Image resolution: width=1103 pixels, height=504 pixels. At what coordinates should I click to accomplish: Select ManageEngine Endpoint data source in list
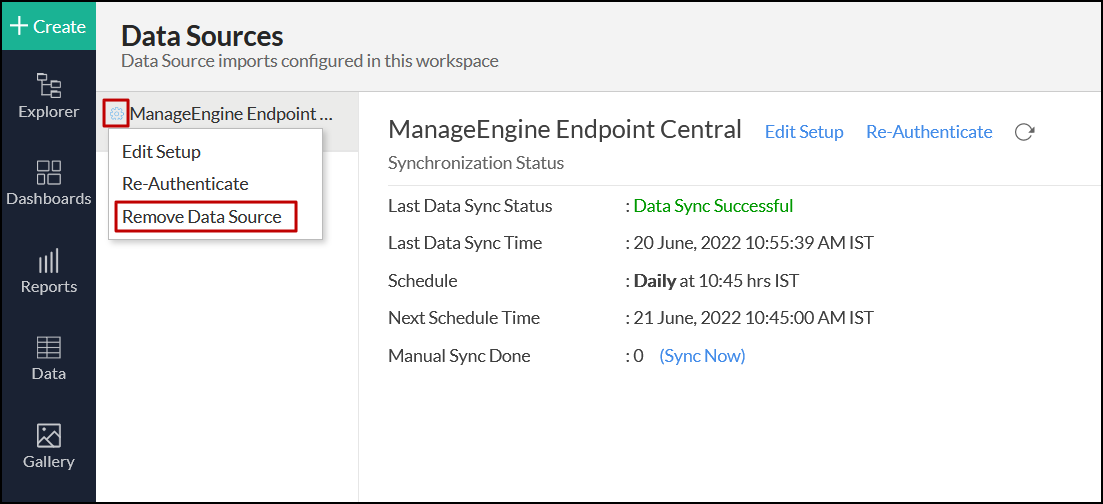(x=232, y=114)
